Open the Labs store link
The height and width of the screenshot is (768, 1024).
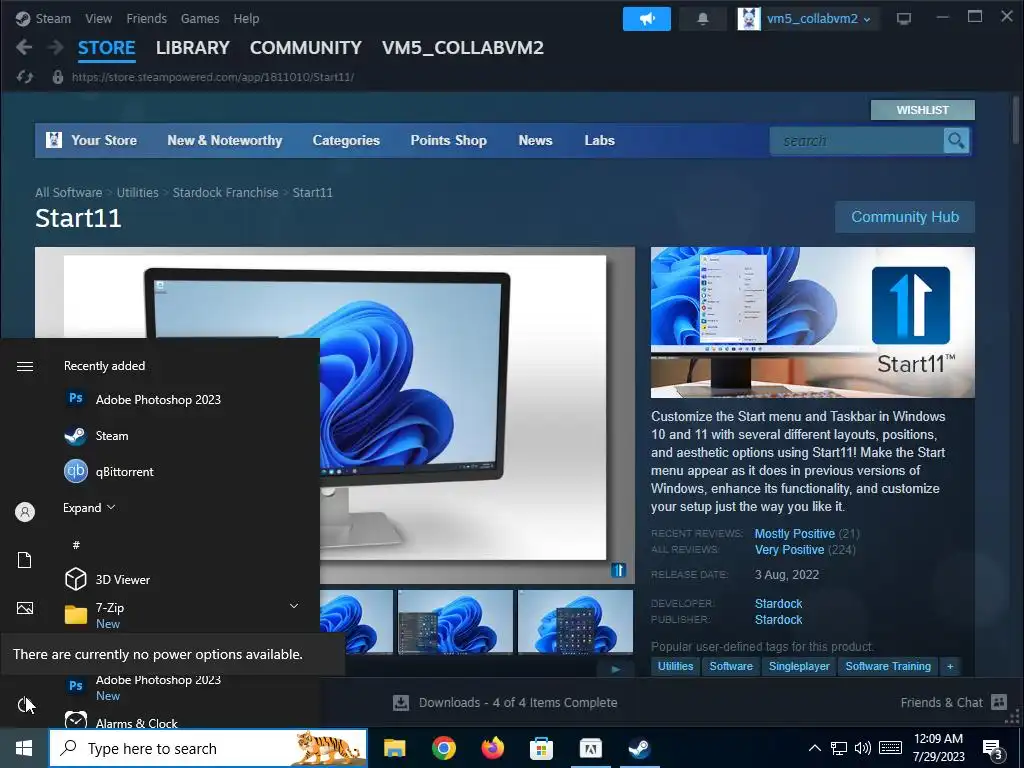coord(600,140)
